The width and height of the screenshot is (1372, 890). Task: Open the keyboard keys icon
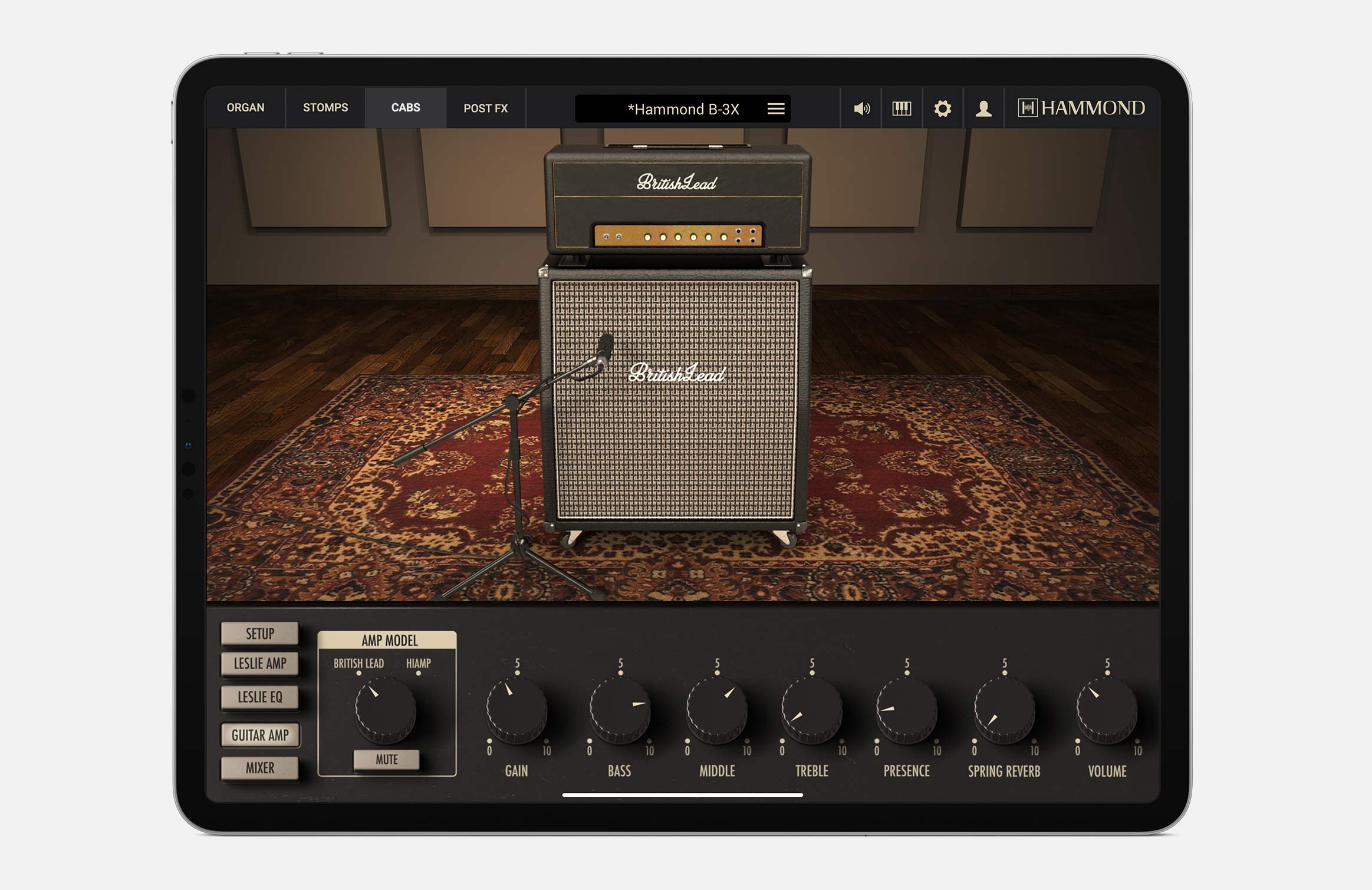[901, 108]
